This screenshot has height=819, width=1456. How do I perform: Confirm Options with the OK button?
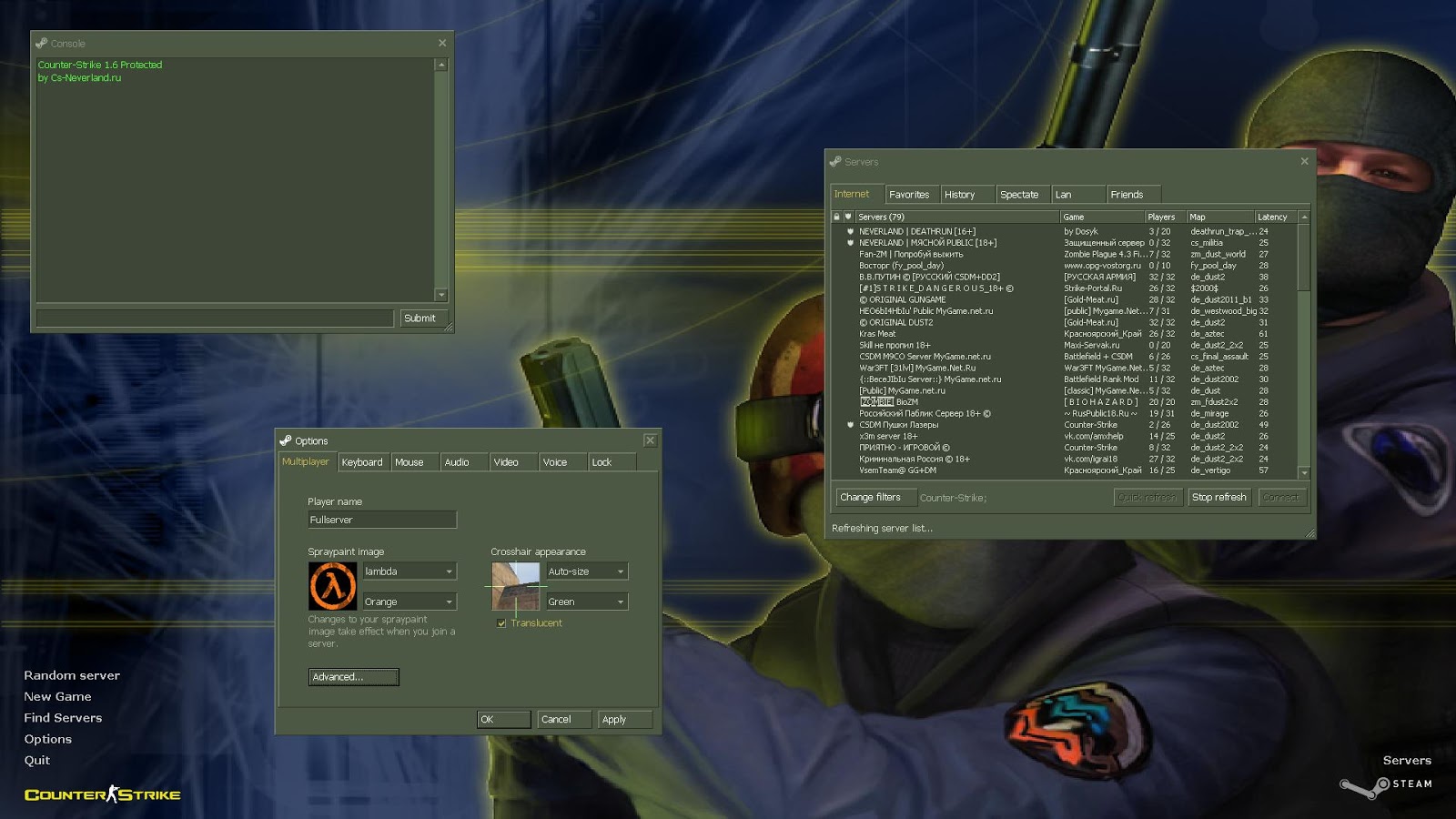504,720
